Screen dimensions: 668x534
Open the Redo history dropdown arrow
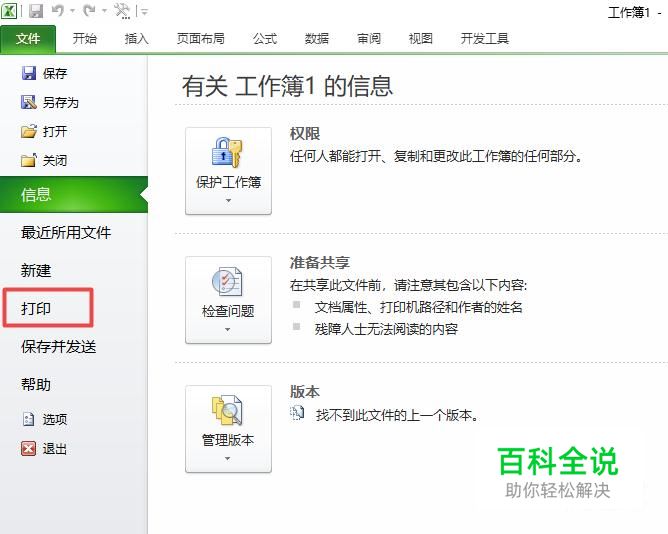(x=104, y=11)
